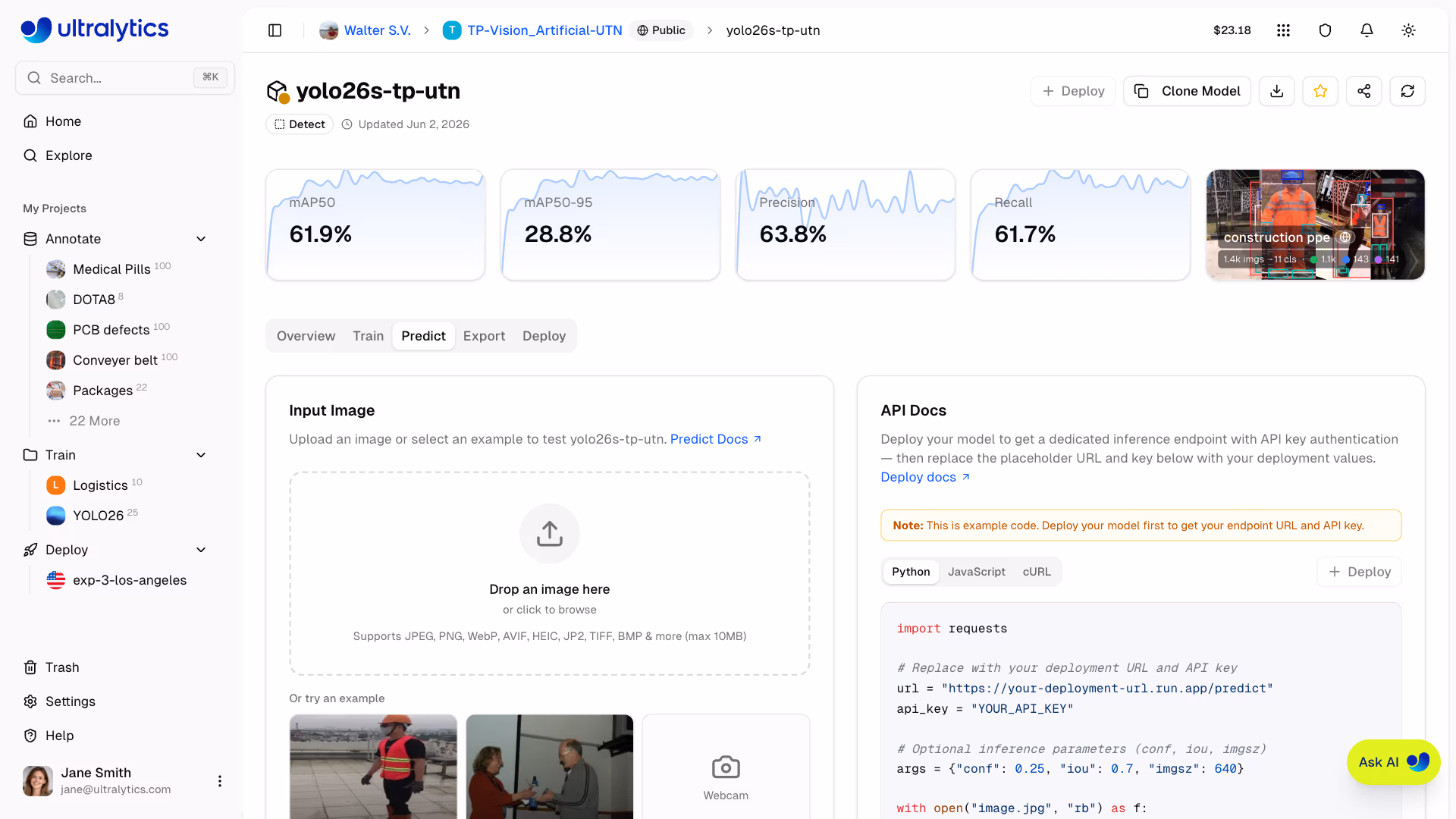1456x819 pixels.
Task: Share the model via share icon
Action: (1364, 91)
